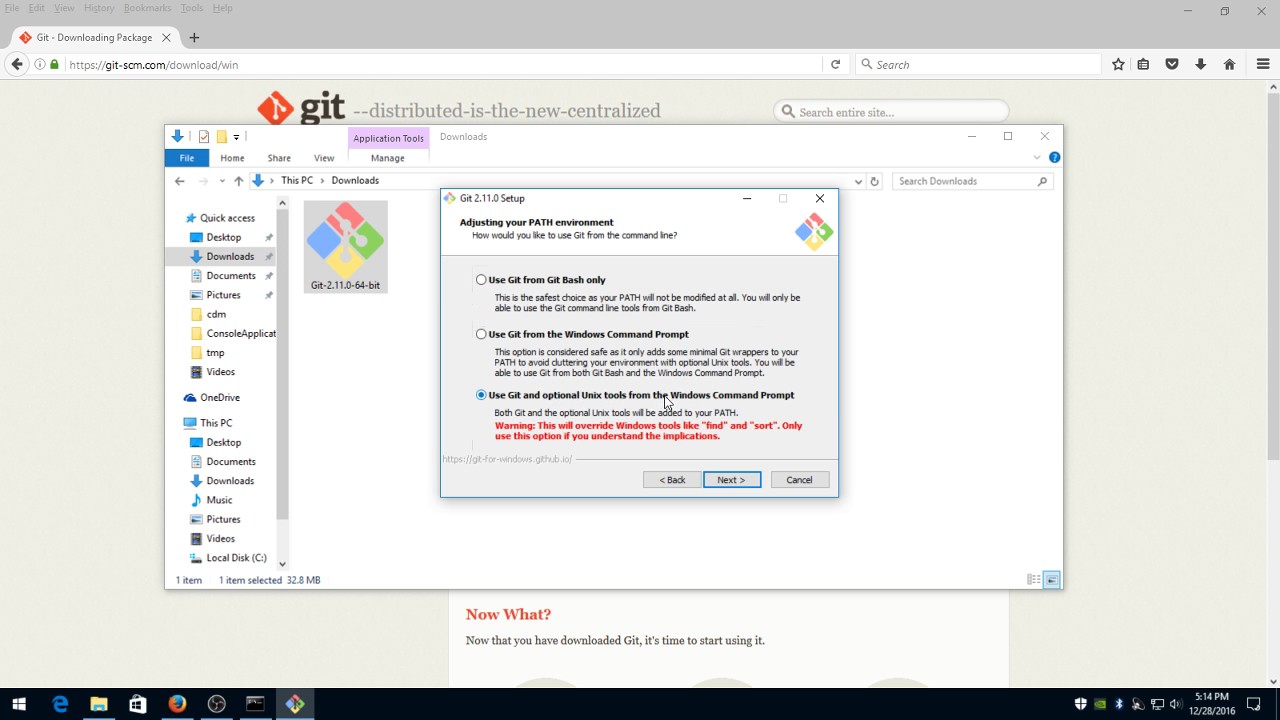Open Music under This PC
Screen dimensions: 1280x720
coord(219,500)
